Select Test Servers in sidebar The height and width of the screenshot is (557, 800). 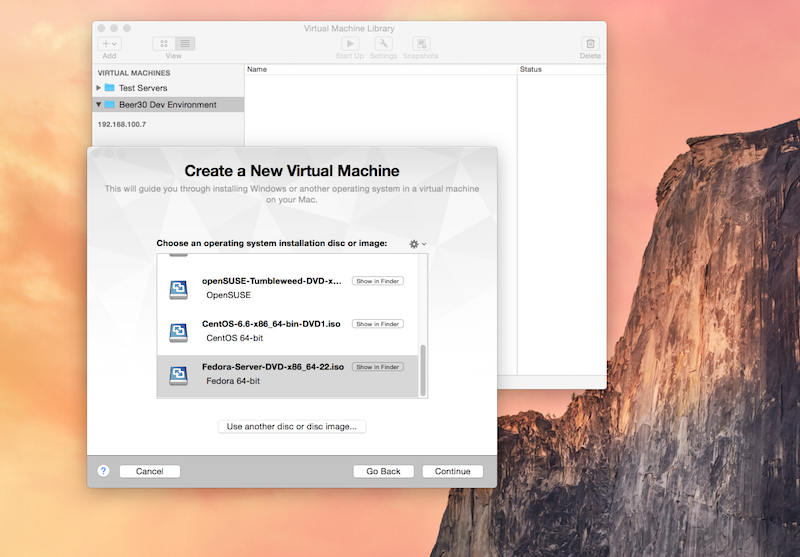tap(143, 88)
